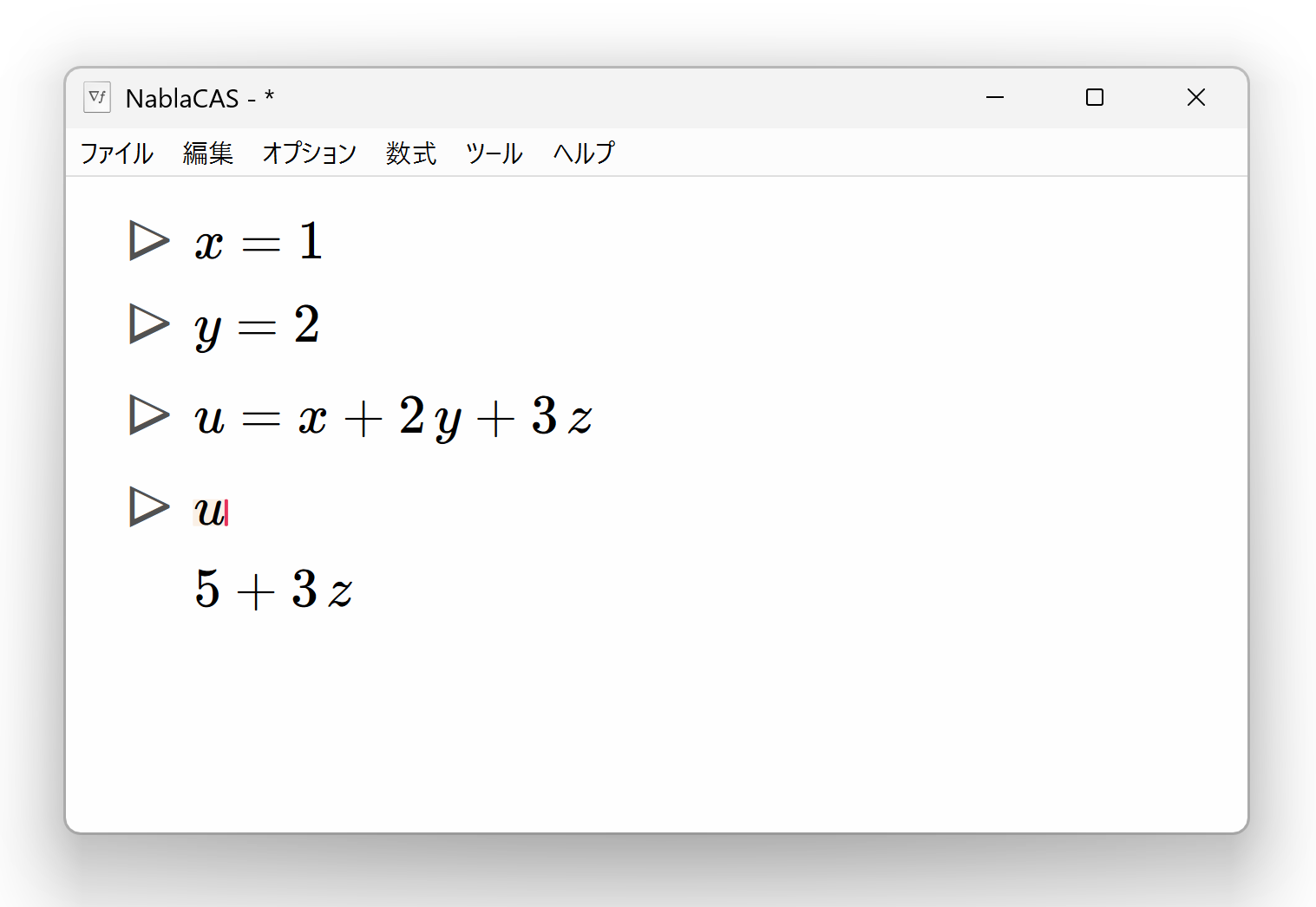Click the triangle beside the active u input

pos(148,507)
